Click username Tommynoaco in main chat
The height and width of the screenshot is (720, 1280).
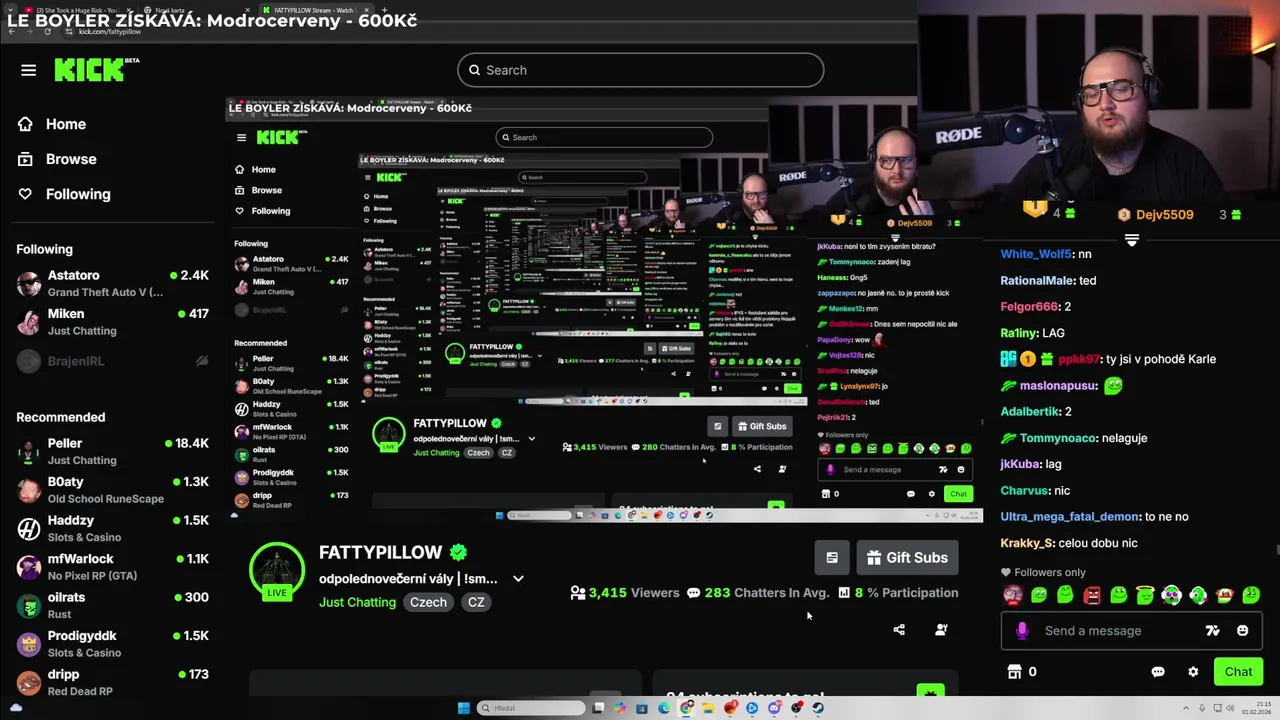pos(1058,438)
